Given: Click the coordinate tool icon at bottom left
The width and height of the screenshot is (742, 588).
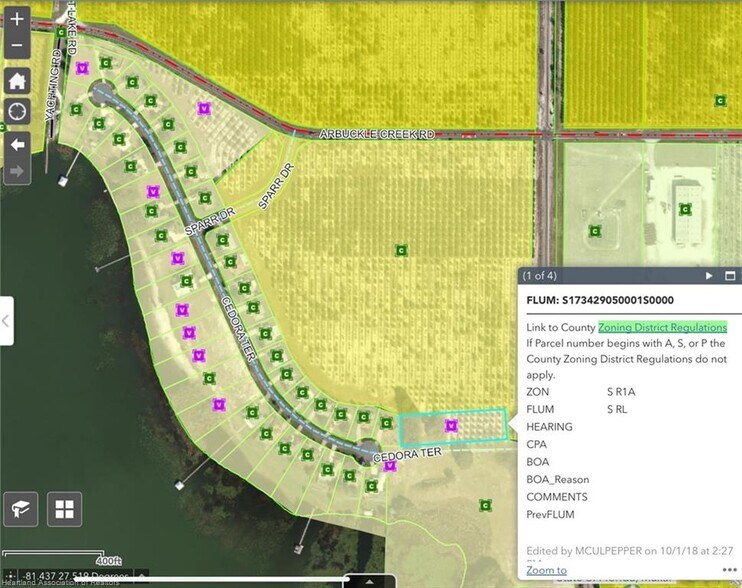Looking at the screenshot, I should click(x=10, y=577).
